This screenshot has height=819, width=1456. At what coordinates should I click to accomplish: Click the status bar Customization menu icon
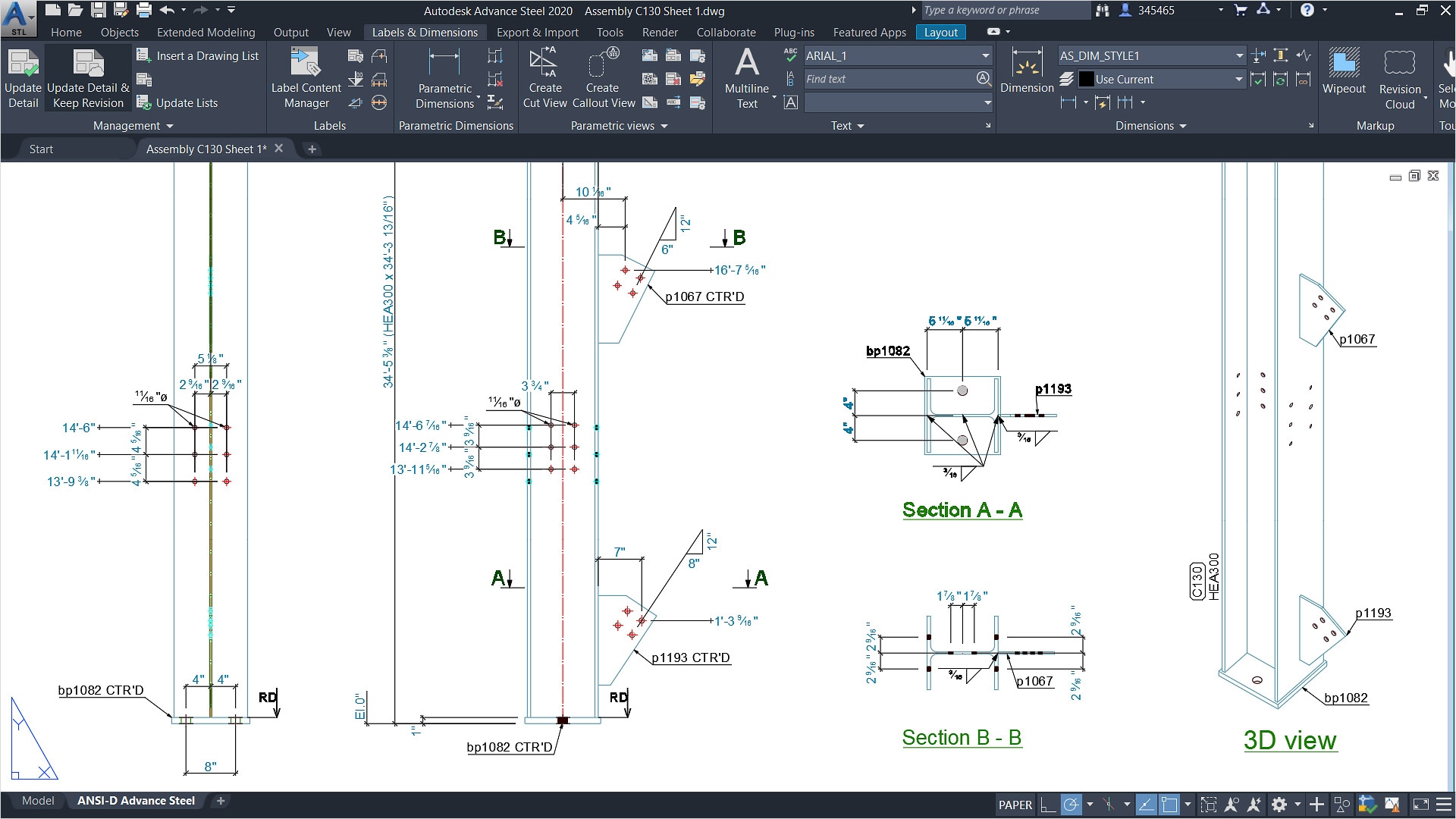pyautogui.click(x=1443, y=805)
